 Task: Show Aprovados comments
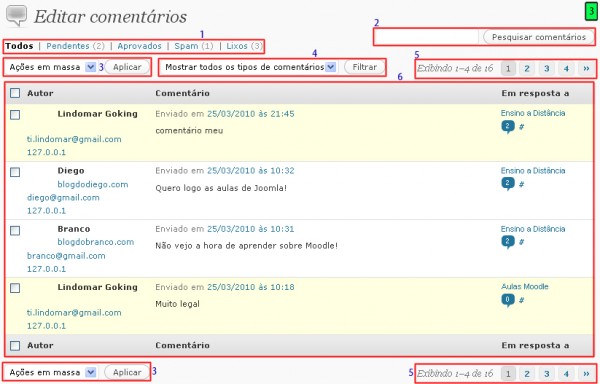click(x=139, y=46)
